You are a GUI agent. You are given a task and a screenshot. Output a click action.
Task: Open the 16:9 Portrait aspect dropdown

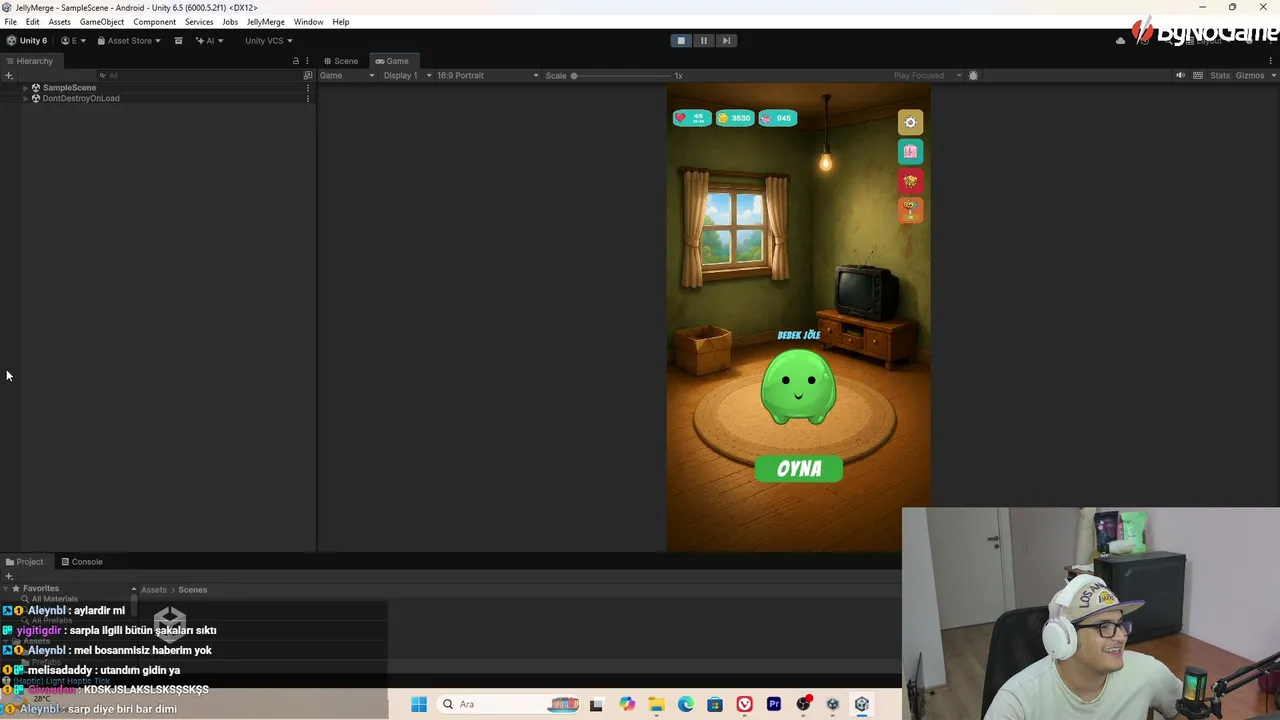488,76
